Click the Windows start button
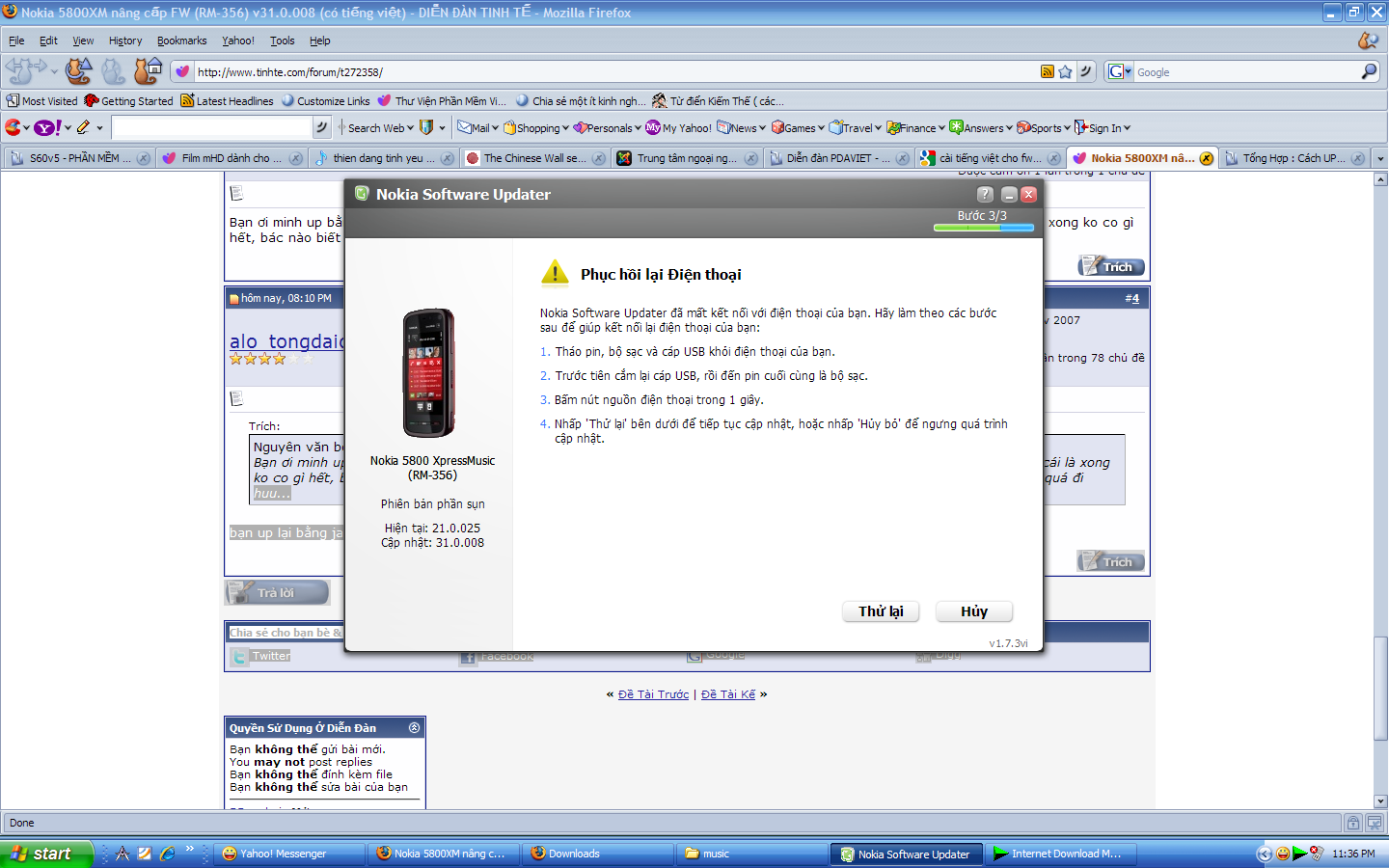Image resolution: width=1389 pixels, height=868 pixels. (x=46, y=854)
